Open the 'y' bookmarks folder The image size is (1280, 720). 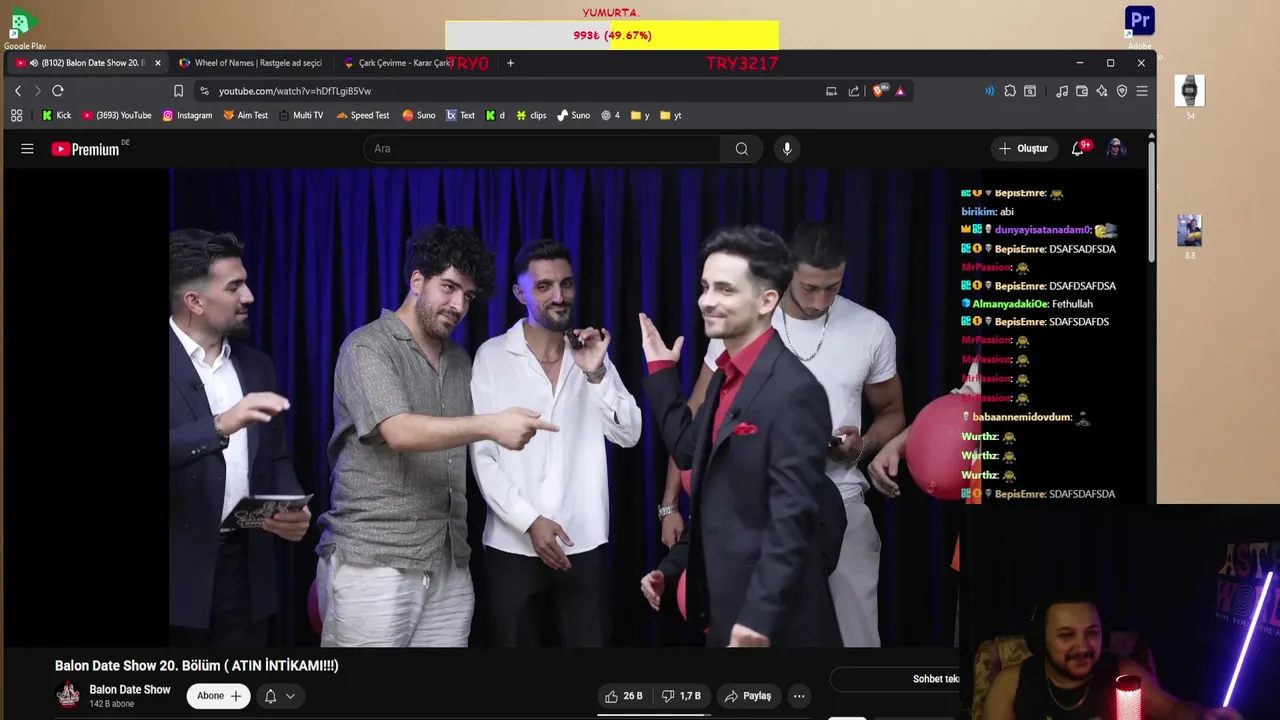pos(639,115)
